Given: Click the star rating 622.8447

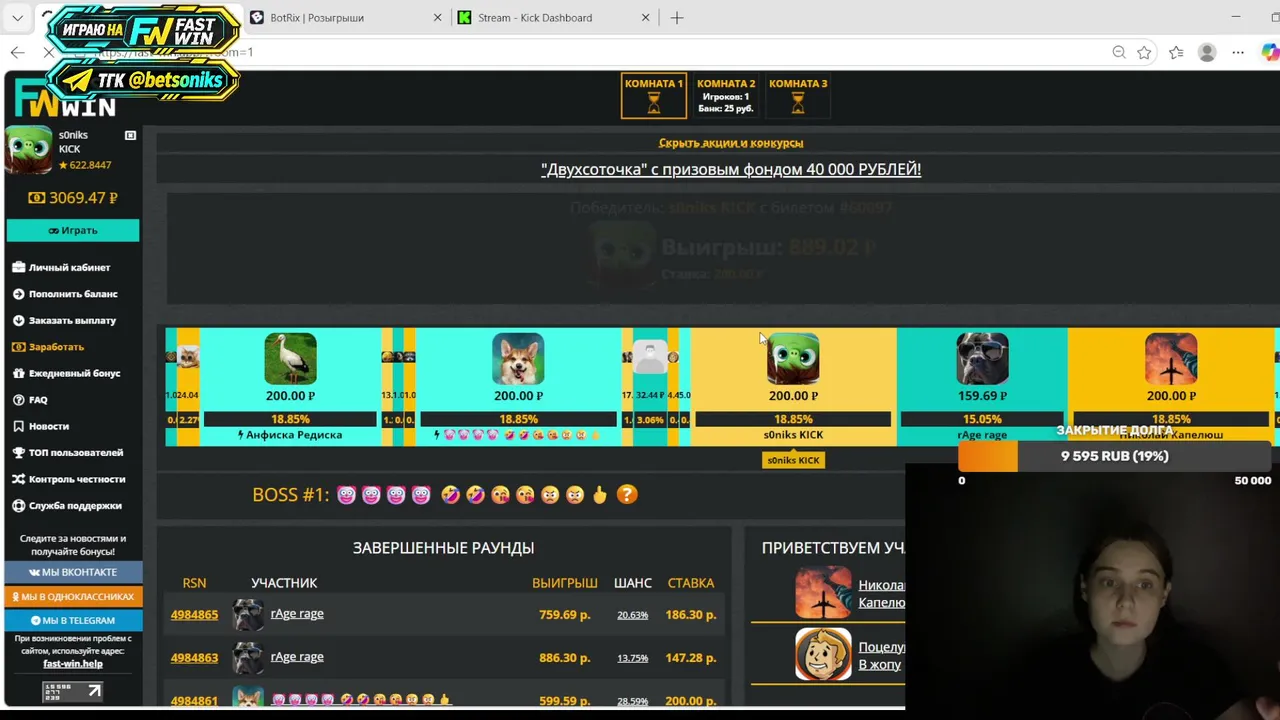Looking at the screenshot, I should (85, 165).
